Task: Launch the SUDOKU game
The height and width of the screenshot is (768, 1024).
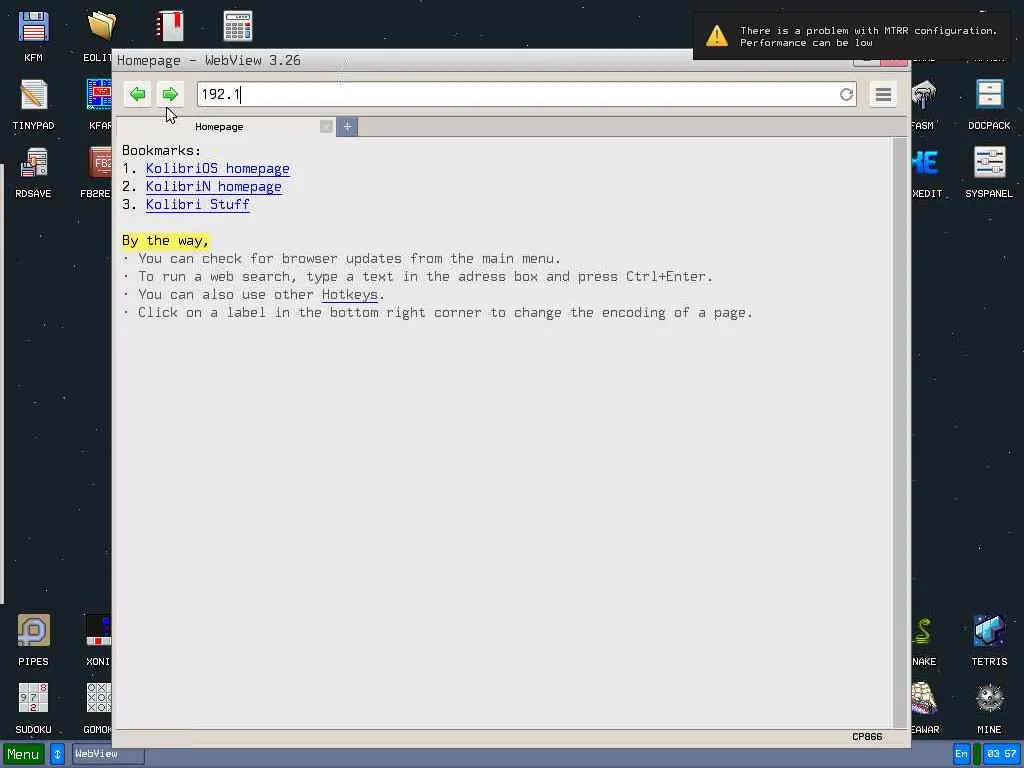Action: pyautogui.click(x=33, y=708)
